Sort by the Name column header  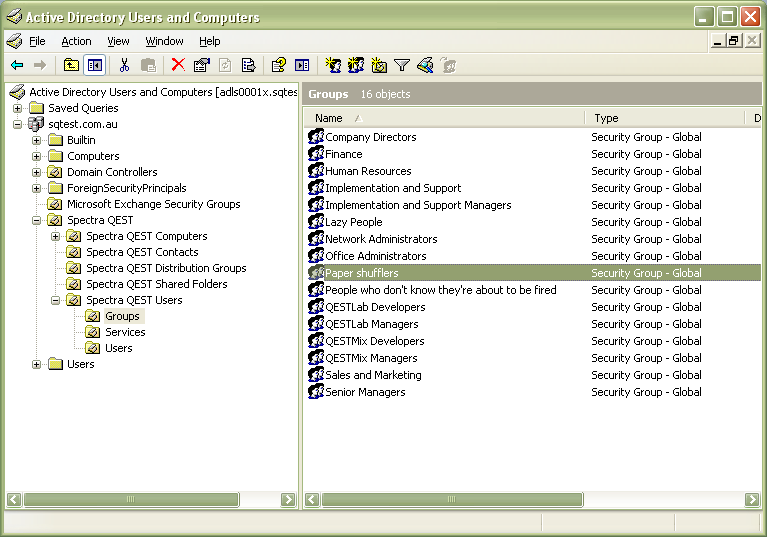coord(330,118)
